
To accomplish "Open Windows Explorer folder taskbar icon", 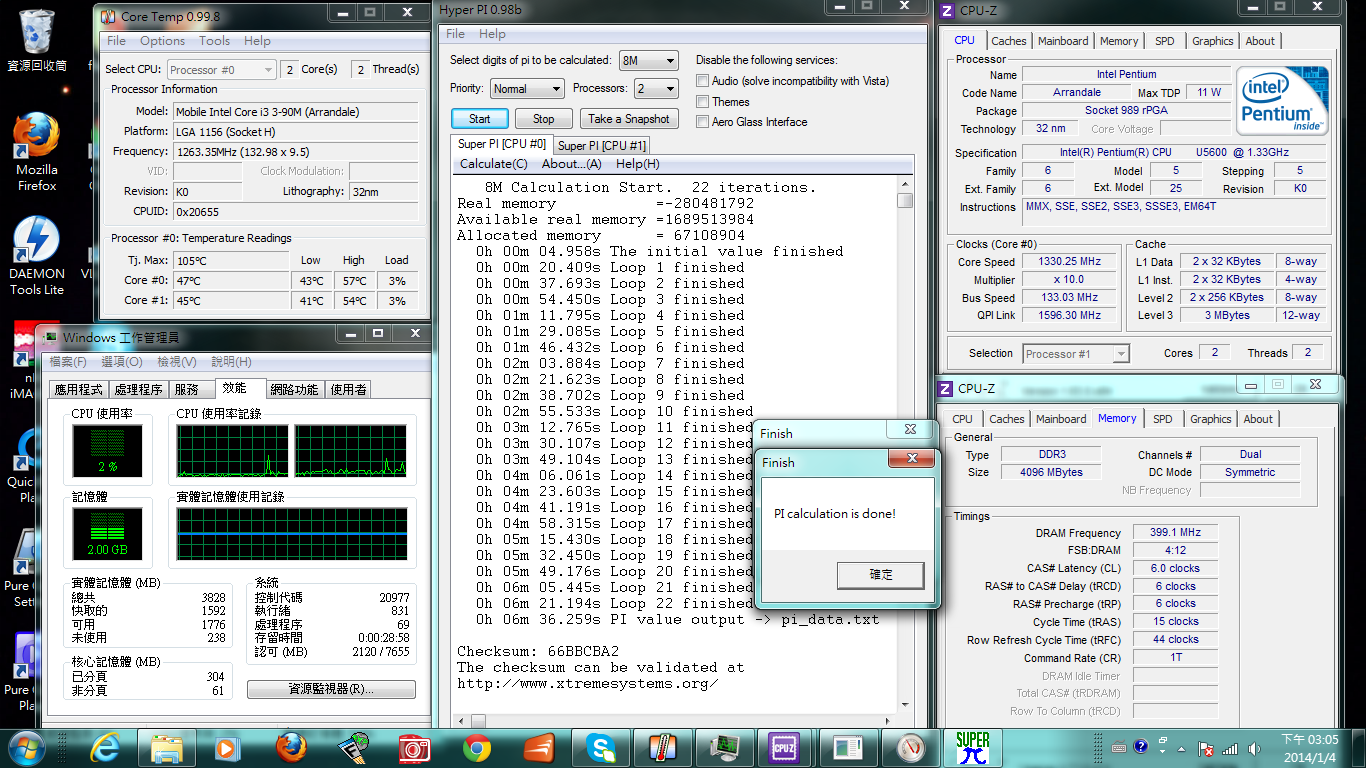I will click(167, 747).
